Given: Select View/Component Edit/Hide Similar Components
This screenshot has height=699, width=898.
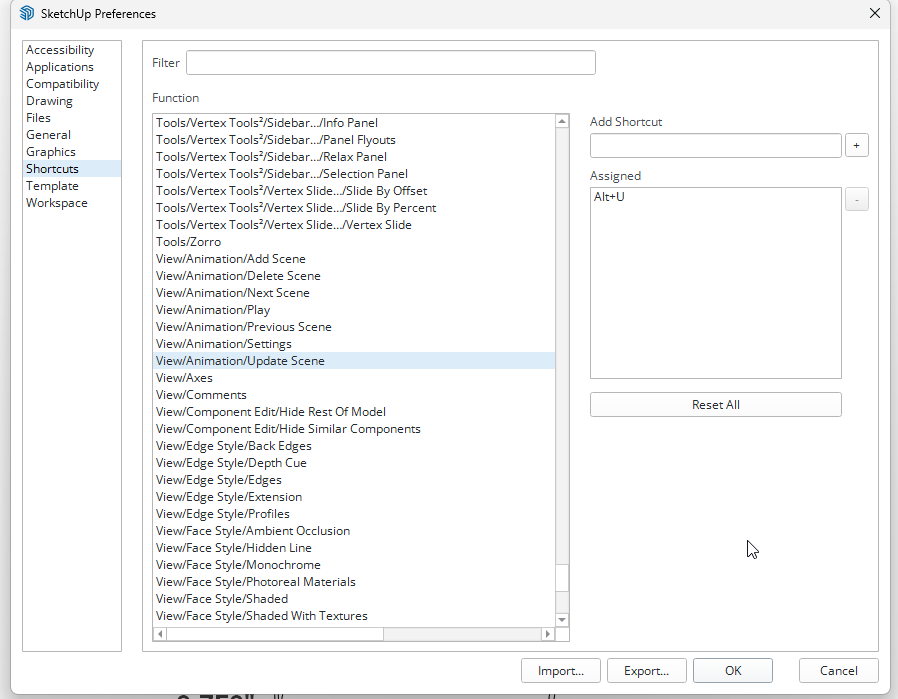Looking at the screenshot, I should pos(355,429).
